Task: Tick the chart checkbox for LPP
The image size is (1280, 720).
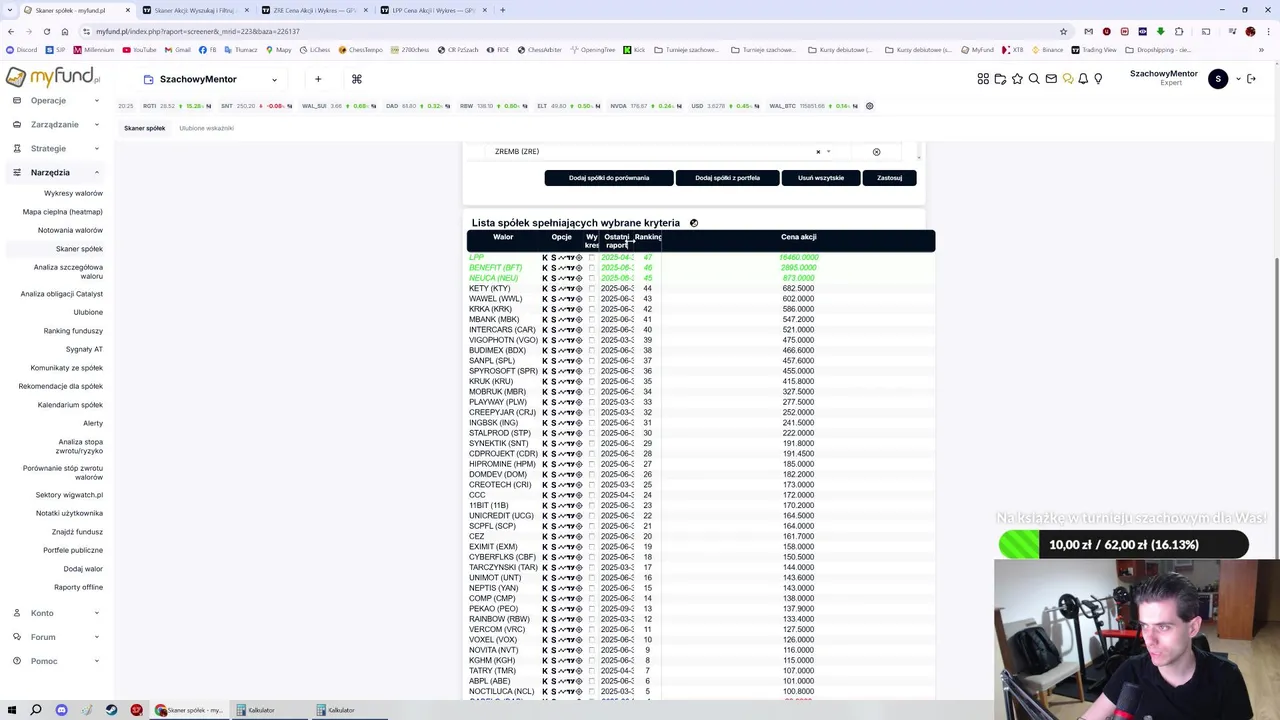Action: (x=591, y=258)
